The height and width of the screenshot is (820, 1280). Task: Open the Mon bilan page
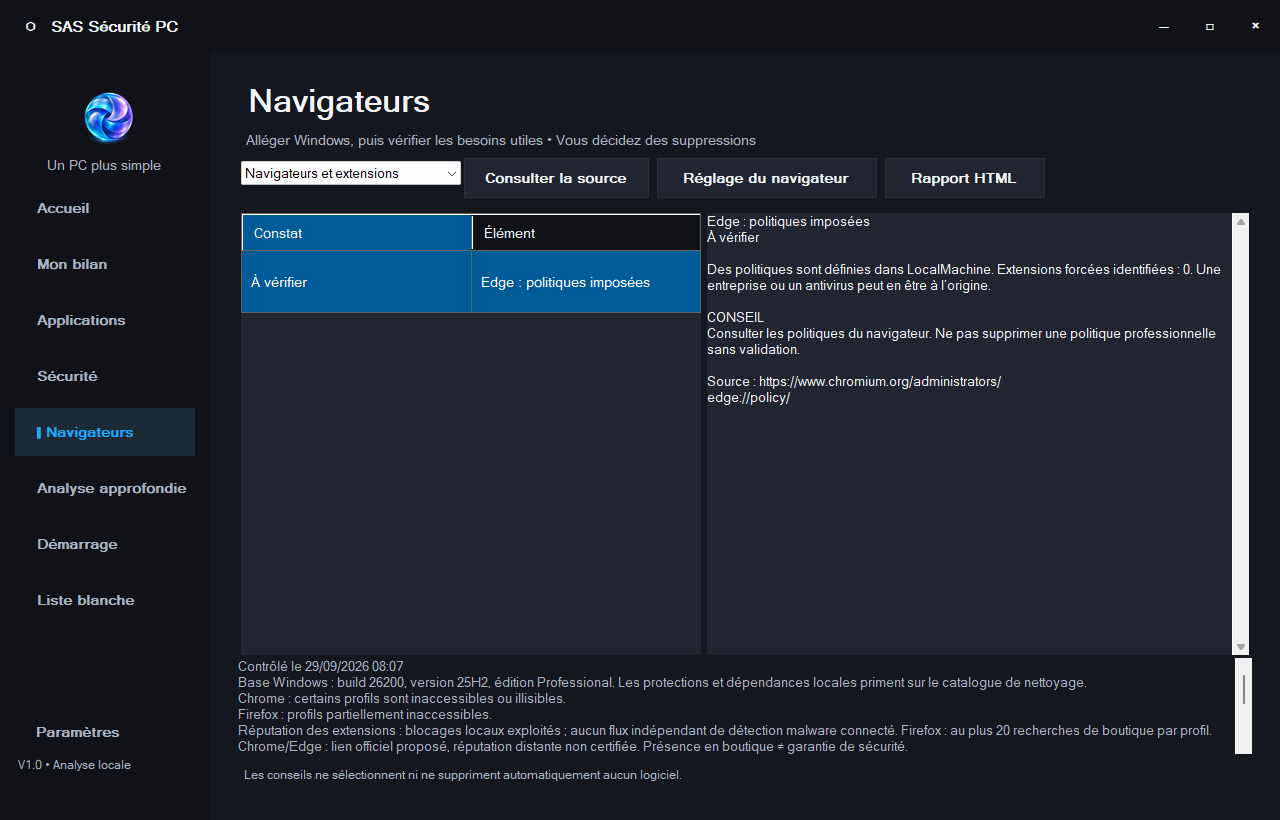[72, 264]
